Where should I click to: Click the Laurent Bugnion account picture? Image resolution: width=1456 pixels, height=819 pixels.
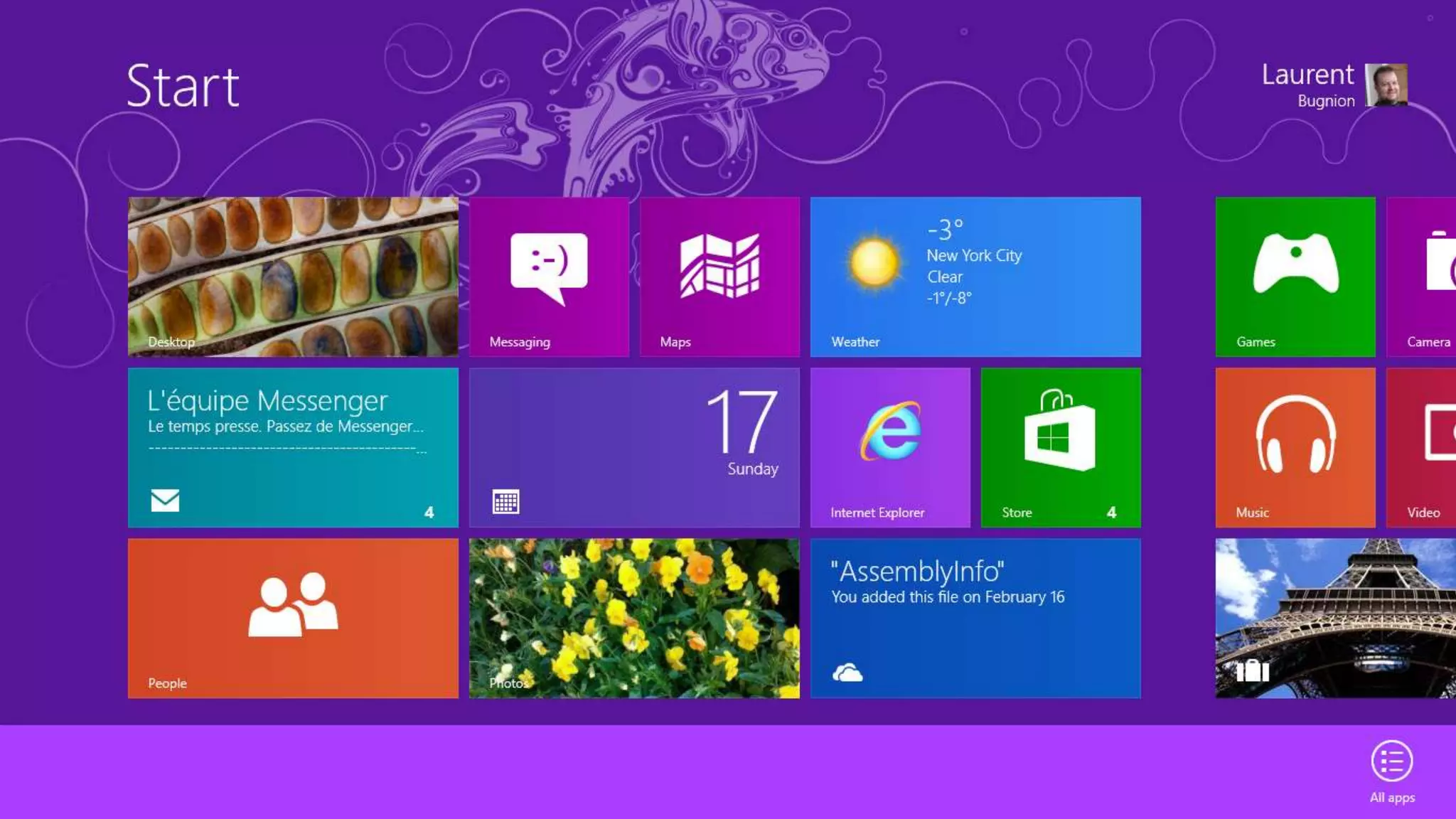[x=1386, y=85]
